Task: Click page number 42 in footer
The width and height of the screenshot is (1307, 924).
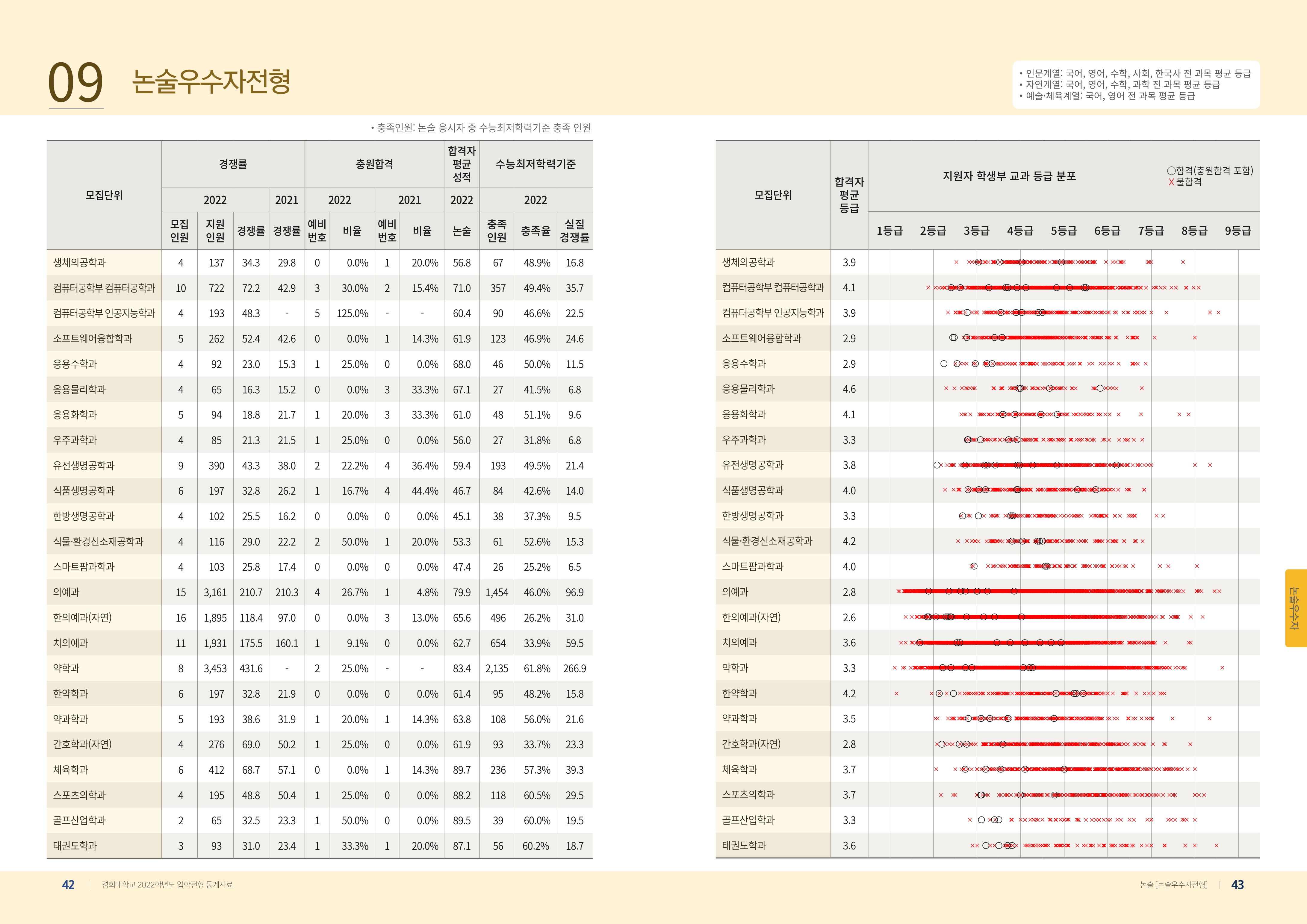Action: pyautogui.click(x=68, y=885)
